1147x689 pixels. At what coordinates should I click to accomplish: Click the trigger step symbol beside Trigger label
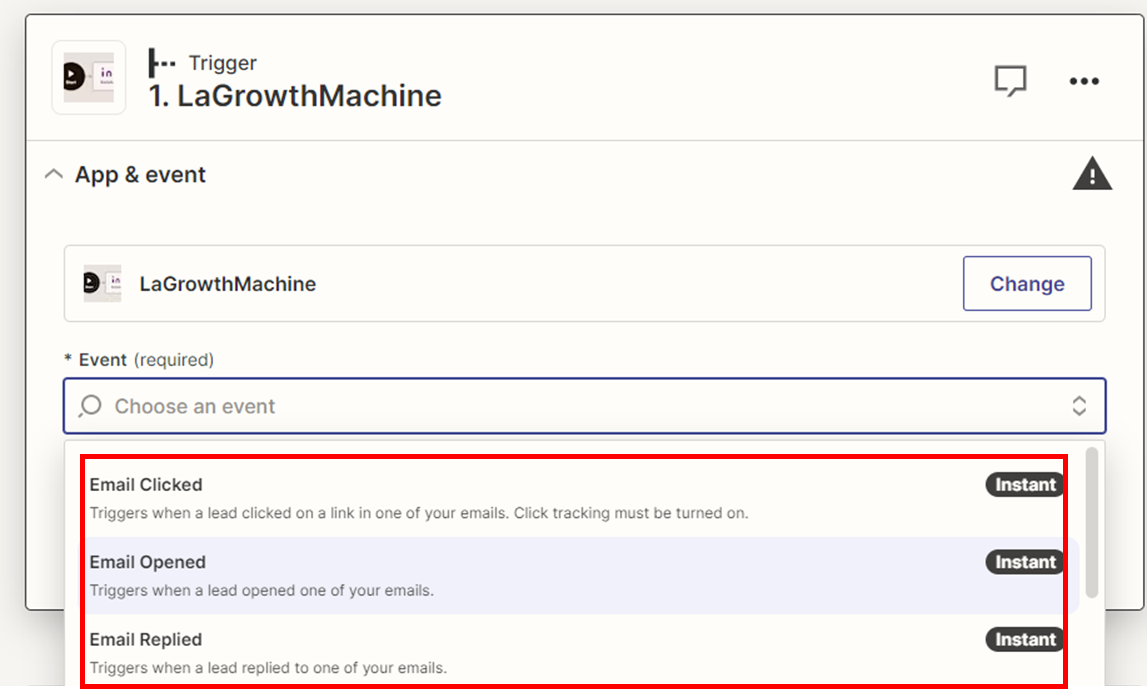(x=162, y=63)
